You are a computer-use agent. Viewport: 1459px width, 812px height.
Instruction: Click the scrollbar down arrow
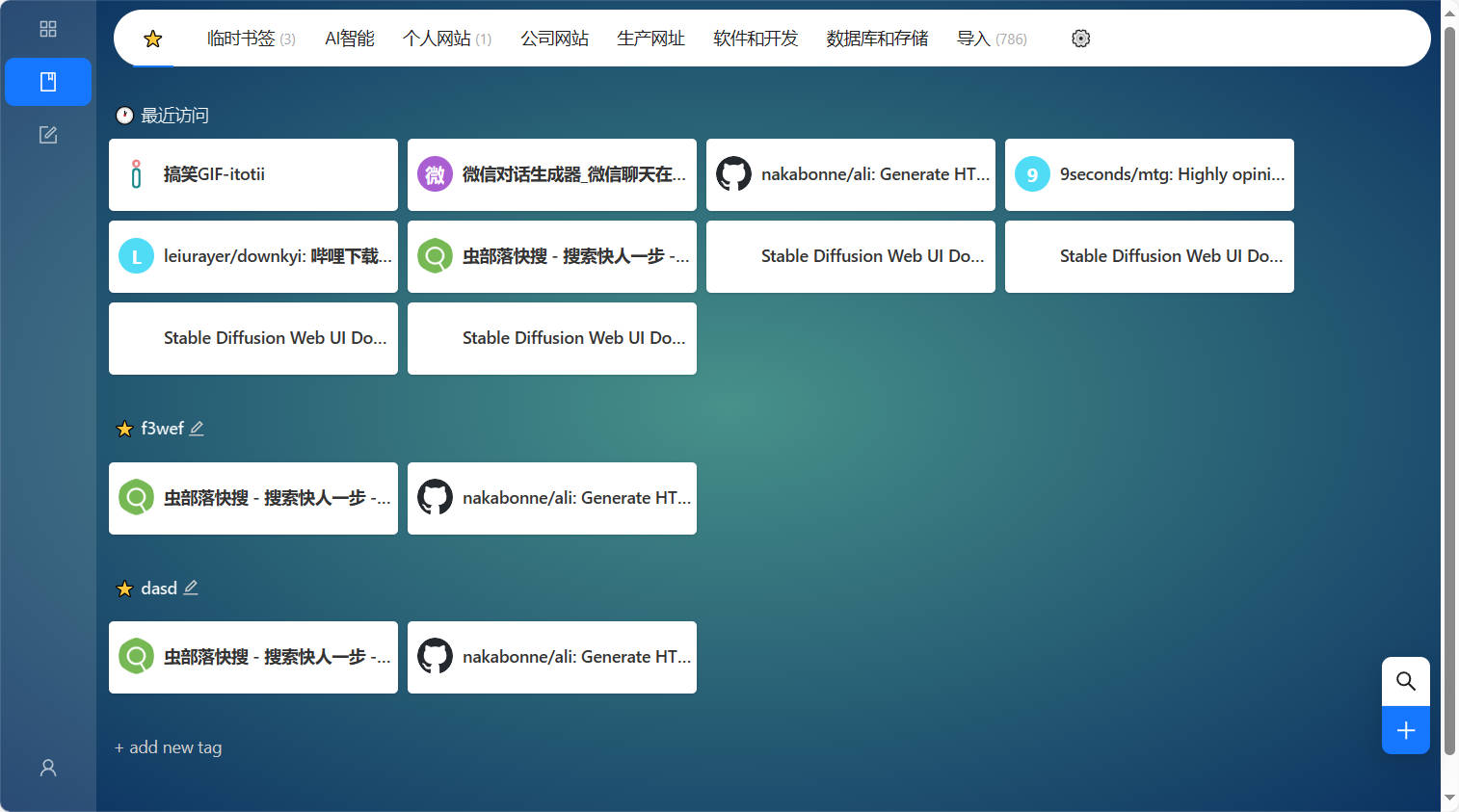[x=1450, y=799]
